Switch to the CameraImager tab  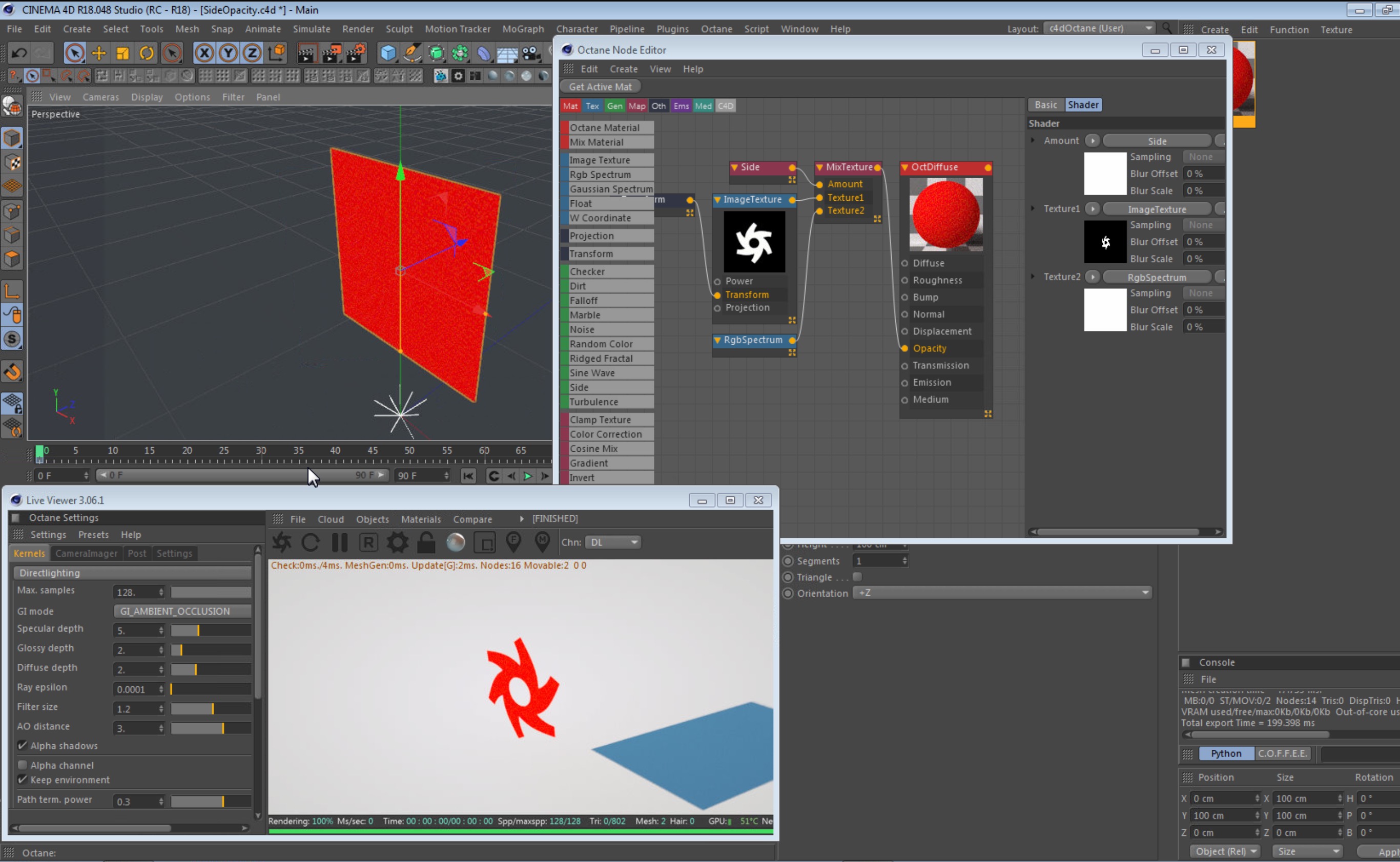(86, 553)
